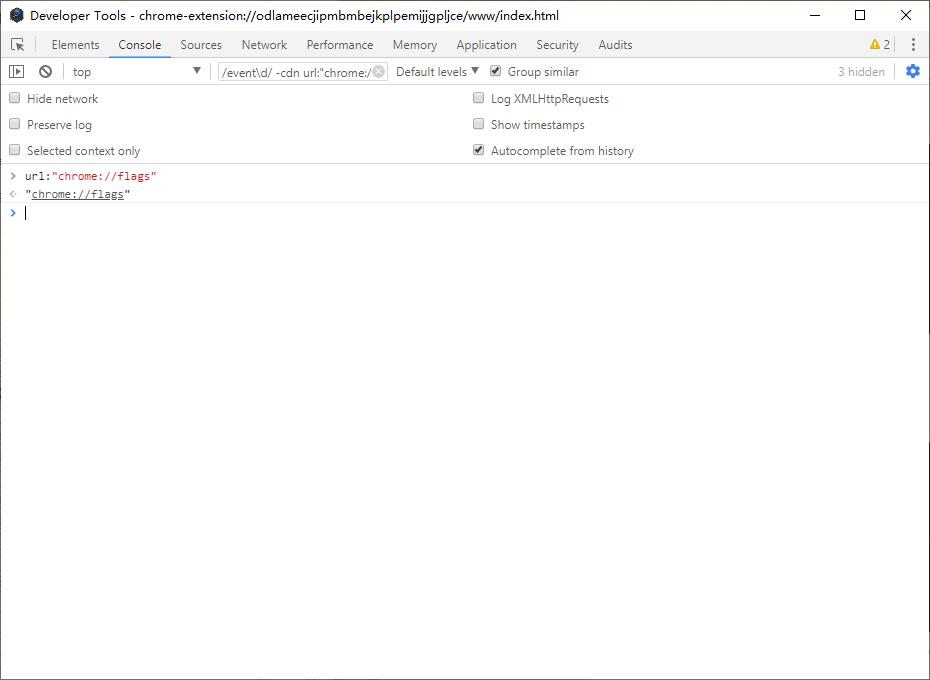
Task: Open the Sources tab
Action: pos(201,45)
